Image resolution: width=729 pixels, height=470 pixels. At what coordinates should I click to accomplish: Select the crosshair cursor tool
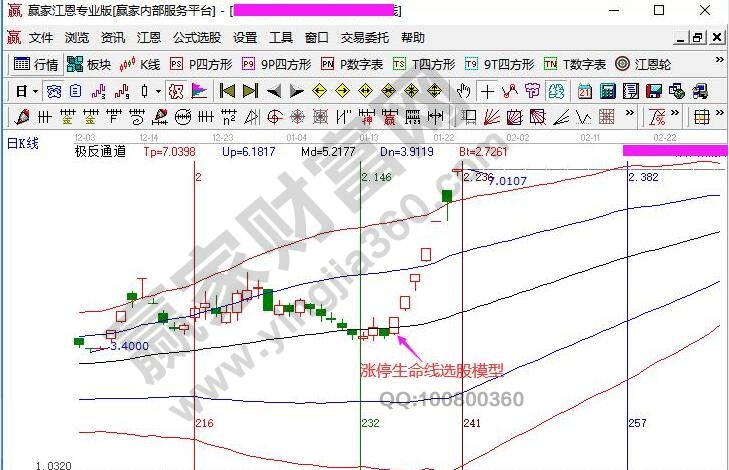coord(487,91)
